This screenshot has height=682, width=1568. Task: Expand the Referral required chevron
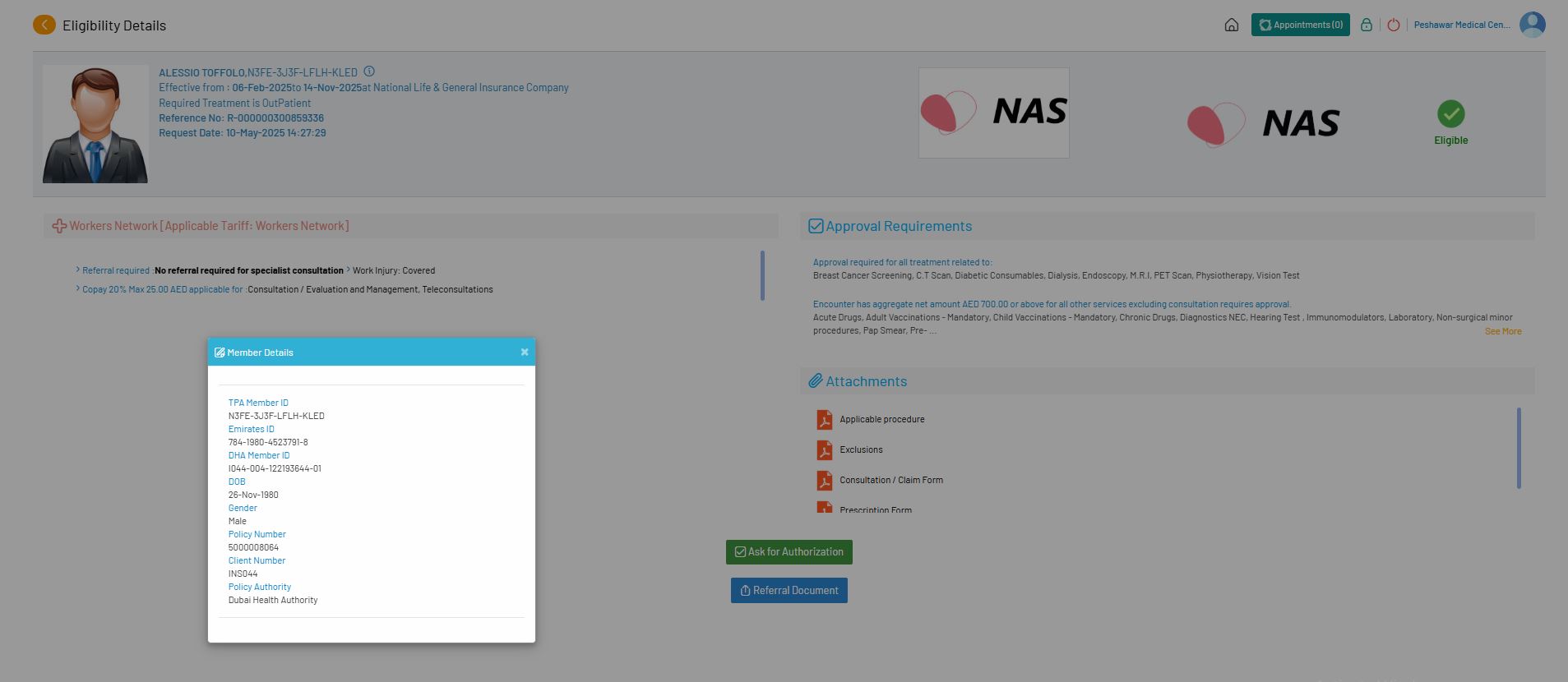78,270
